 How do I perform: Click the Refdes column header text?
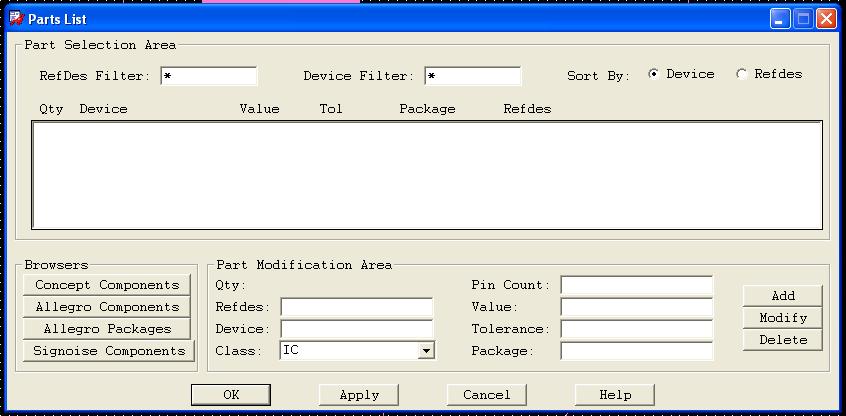527,109
